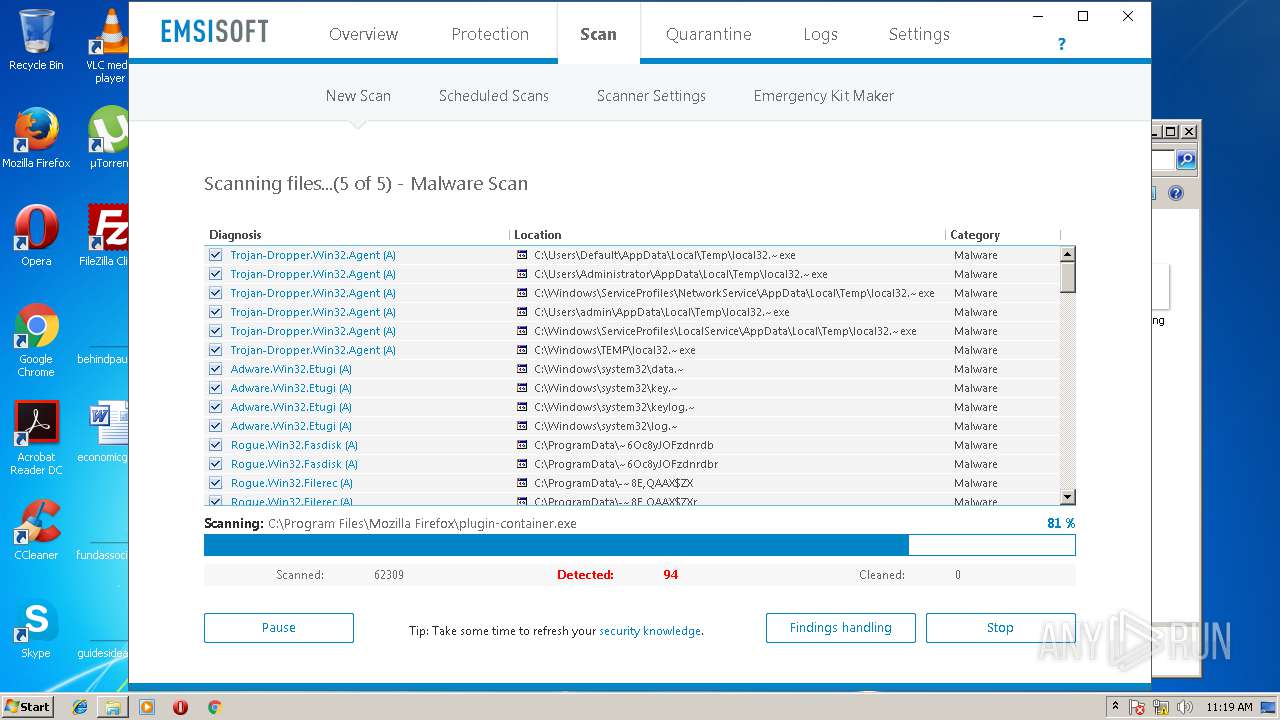Image resolution: width=1280 pixels, height=720 pixels.
Task: Open the Emergency Kit Maker sub-tab
Action: click(824, 96)
